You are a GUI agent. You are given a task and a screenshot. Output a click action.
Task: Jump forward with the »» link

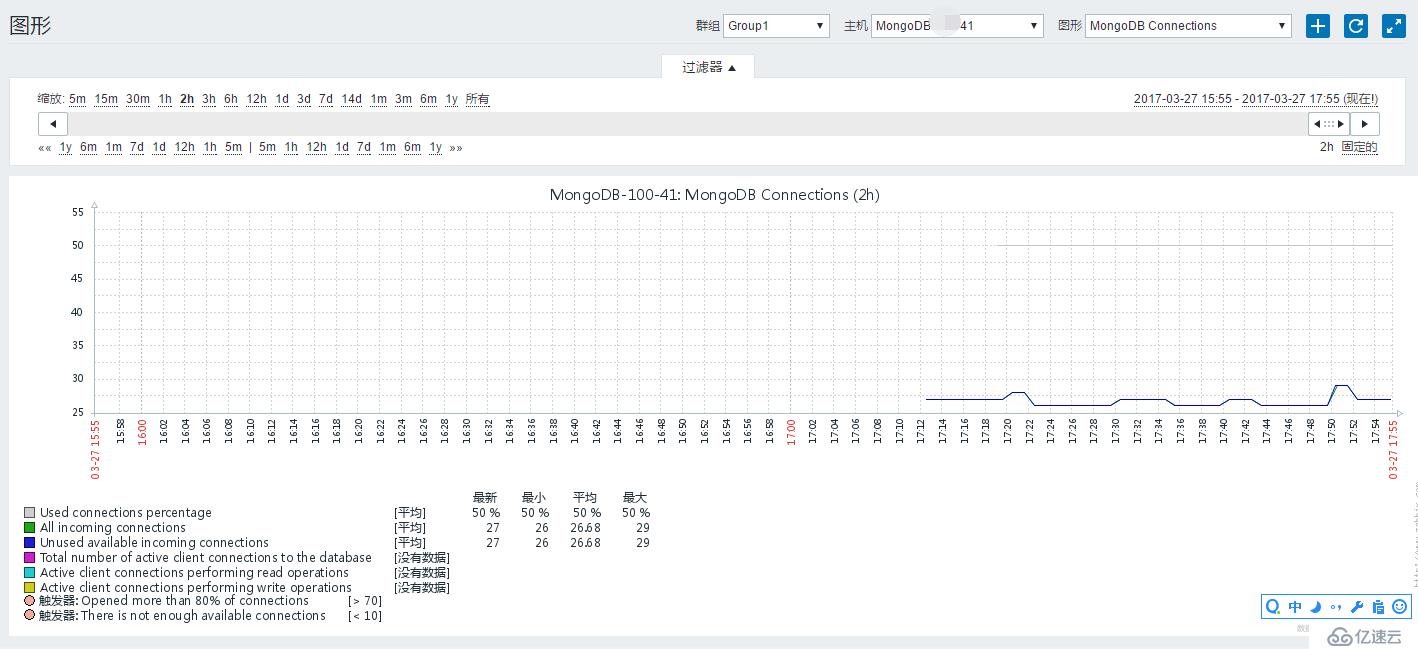coord(456,148)
